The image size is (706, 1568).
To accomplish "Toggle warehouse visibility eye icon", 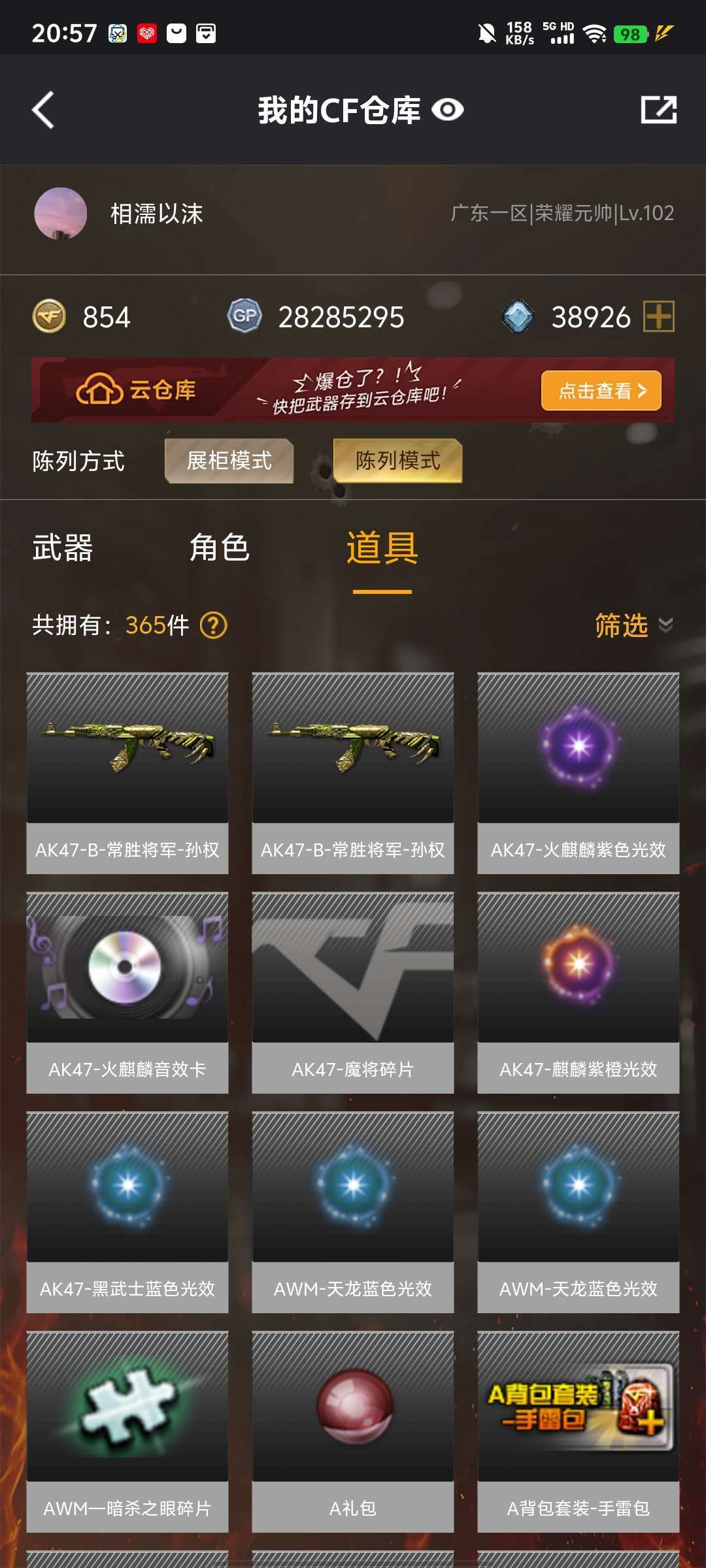I will coord(448,110).
